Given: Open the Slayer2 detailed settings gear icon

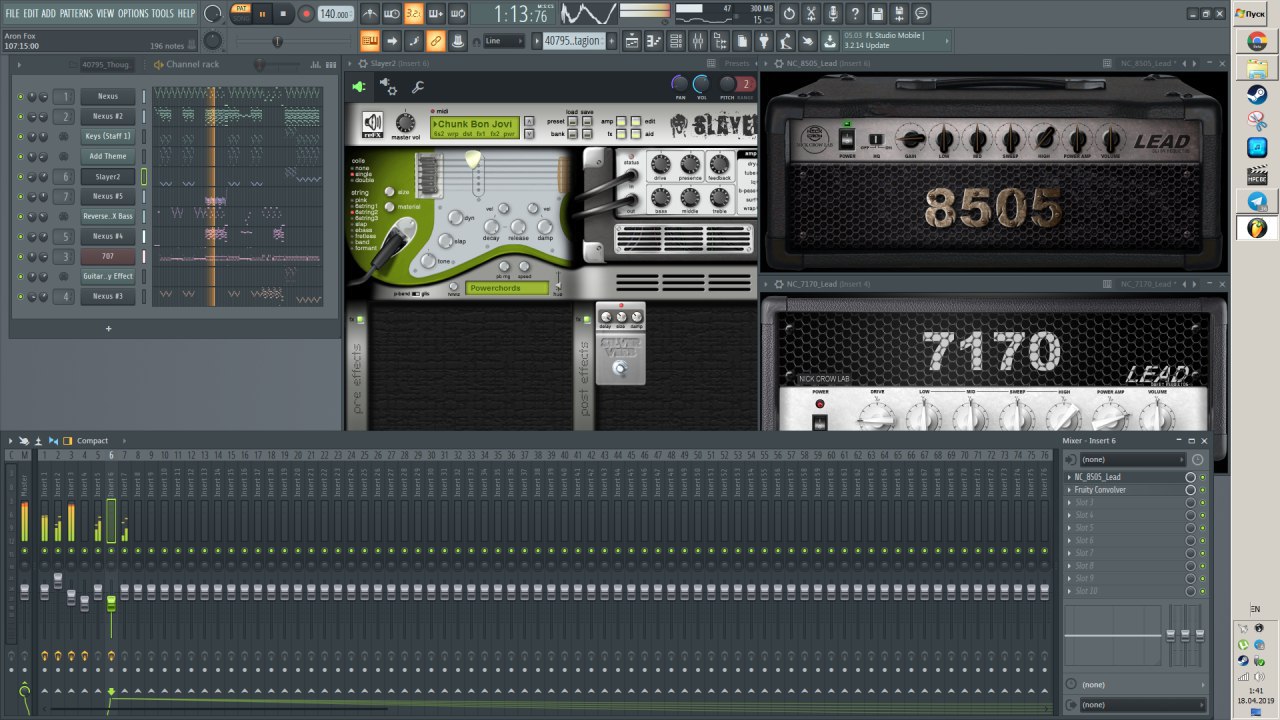Looking at the screenshot, I should tap(388, 87).
